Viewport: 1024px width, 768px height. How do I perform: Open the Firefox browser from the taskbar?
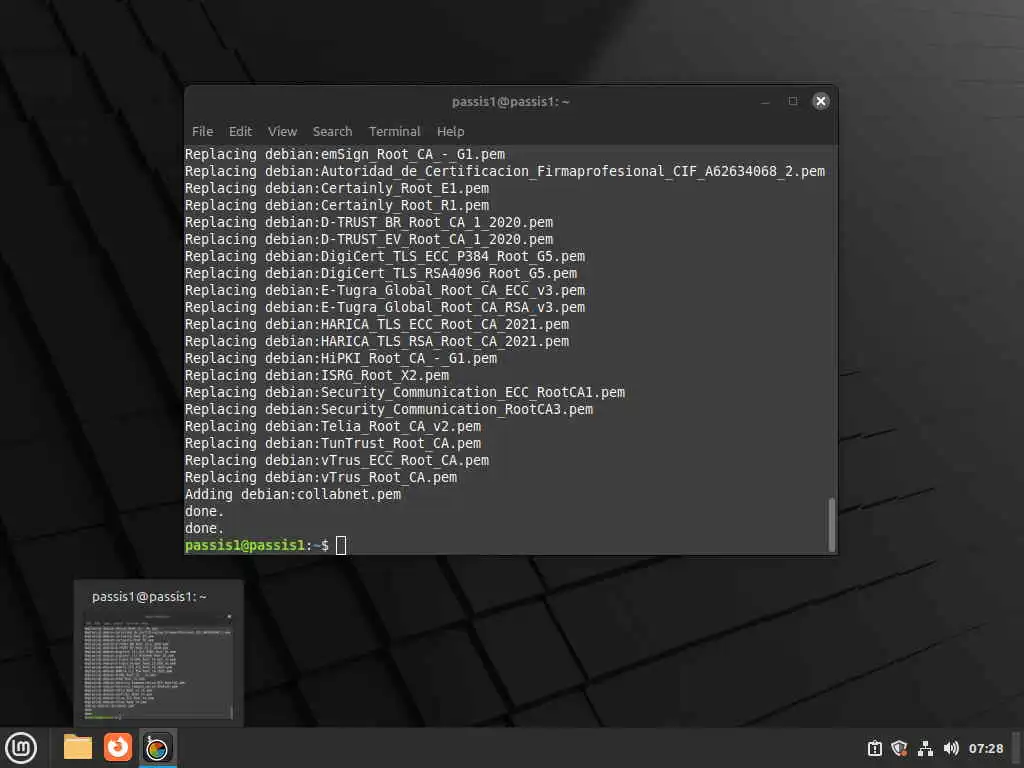[x=118, y=747]
